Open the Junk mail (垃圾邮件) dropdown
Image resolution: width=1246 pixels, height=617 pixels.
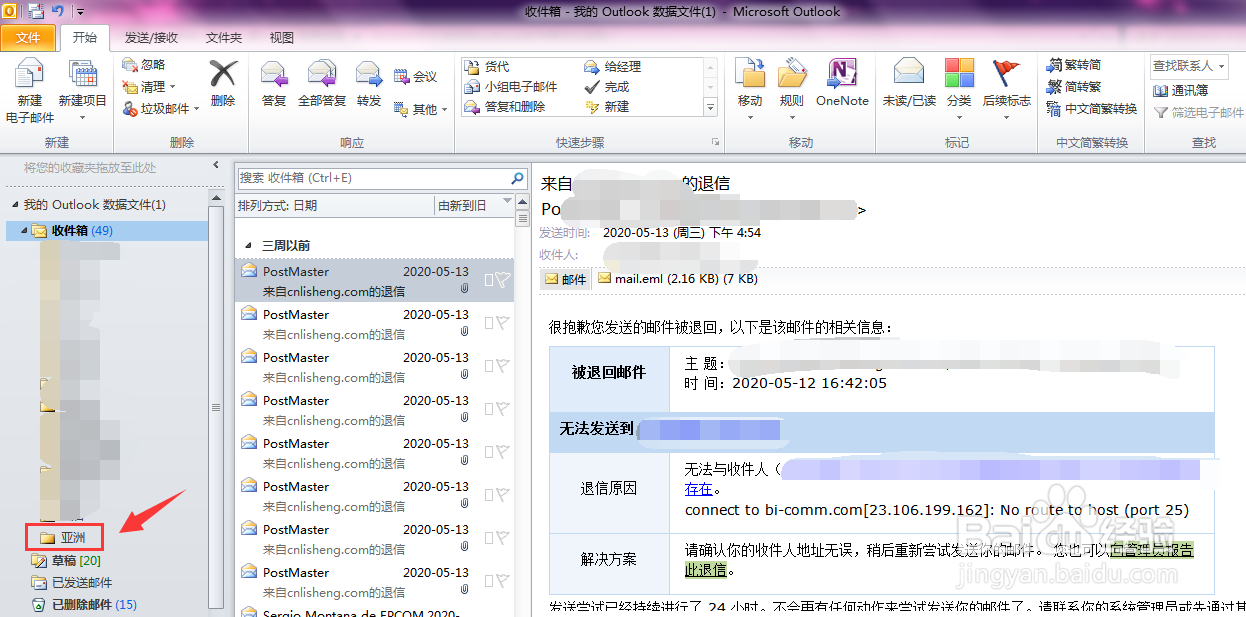click(162, 108)
